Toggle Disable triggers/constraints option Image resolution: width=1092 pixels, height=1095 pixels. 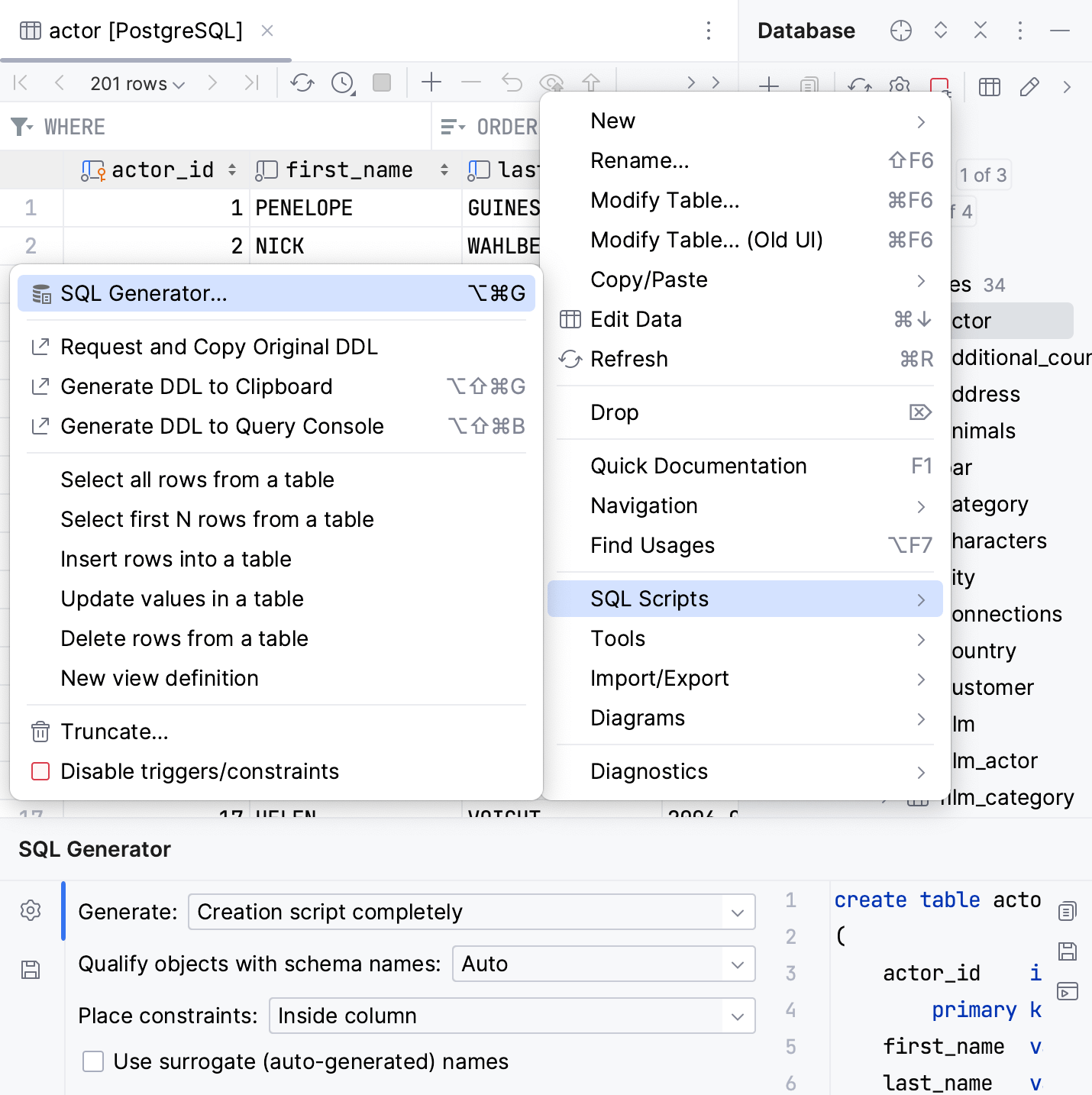(199, 771)
